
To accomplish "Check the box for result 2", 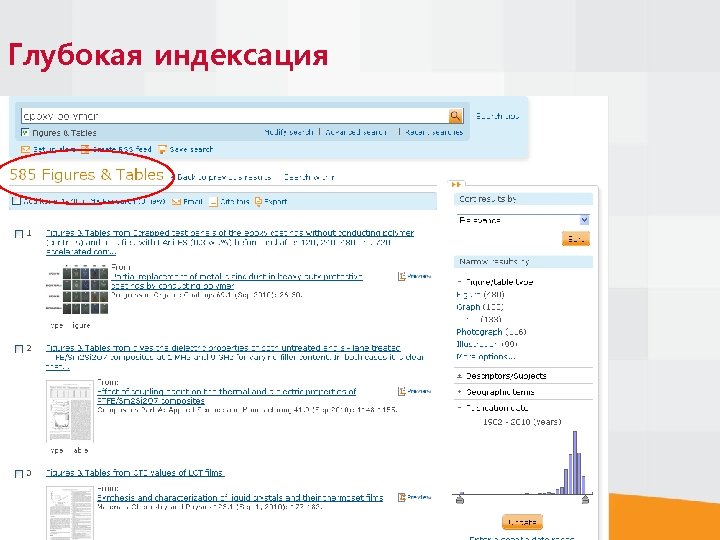I will (x=19, y=349).
